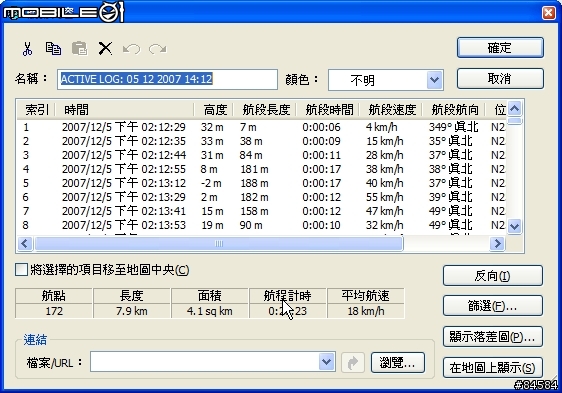Viewport: 562px width, 393px height.
Task: Open the 顏色 dropdown showing 不明
Action: tap(434, 80)
